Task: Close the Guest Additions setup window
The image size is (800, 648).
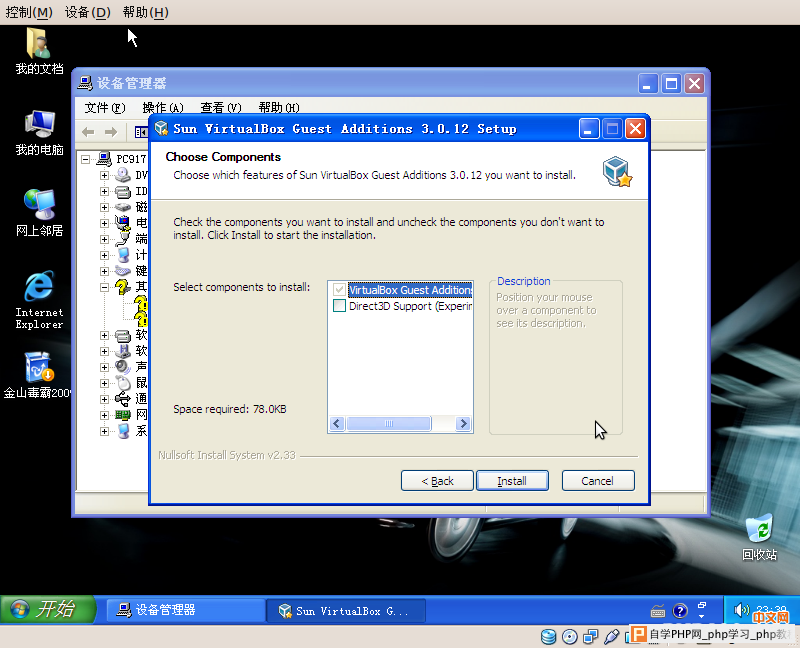Action: coord(635,129)
